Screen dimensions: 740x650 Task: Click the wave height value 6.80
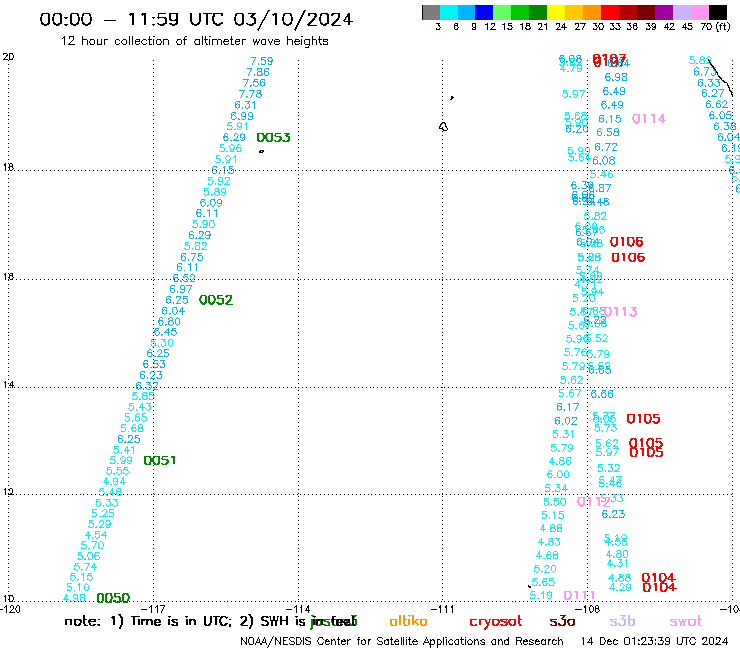coord(169,321)
